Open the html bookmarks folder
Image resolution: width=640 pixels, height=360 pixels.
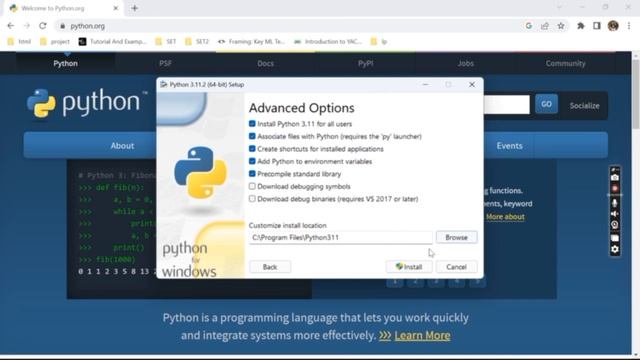click(x=19, y=42)
